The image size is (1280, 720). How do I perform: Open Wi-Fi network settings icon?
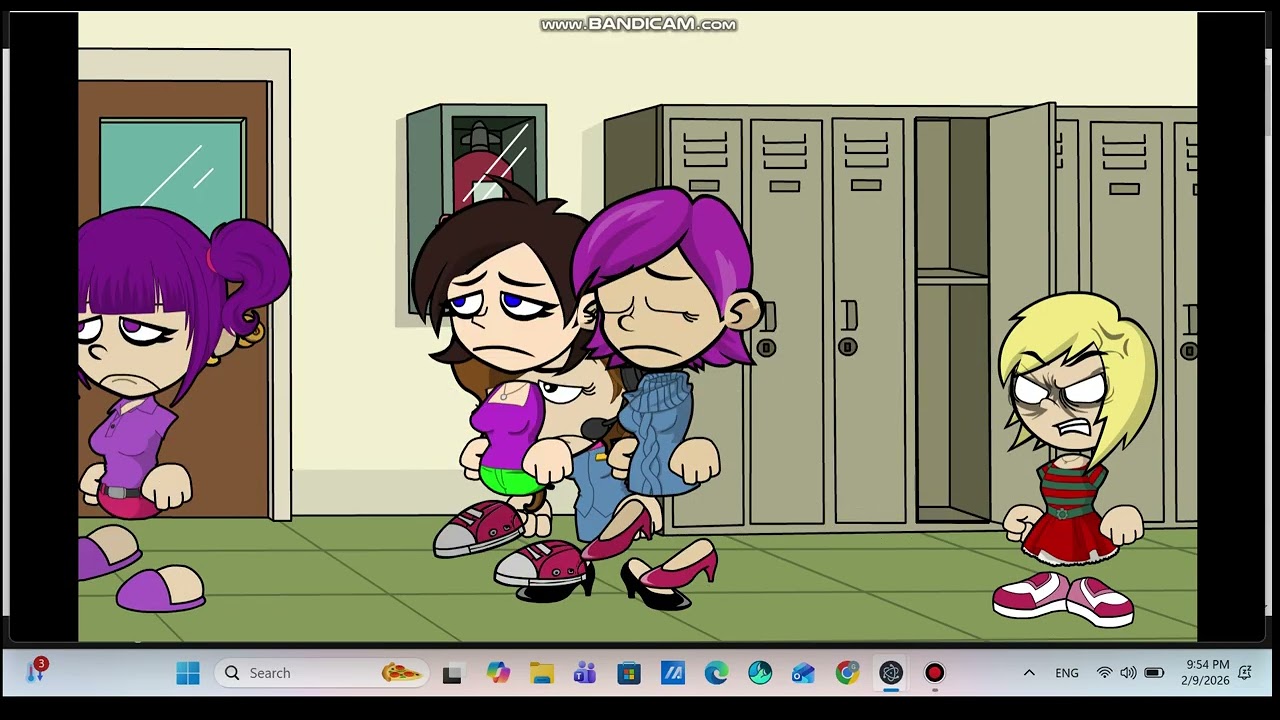click(x=1105, y=673)
